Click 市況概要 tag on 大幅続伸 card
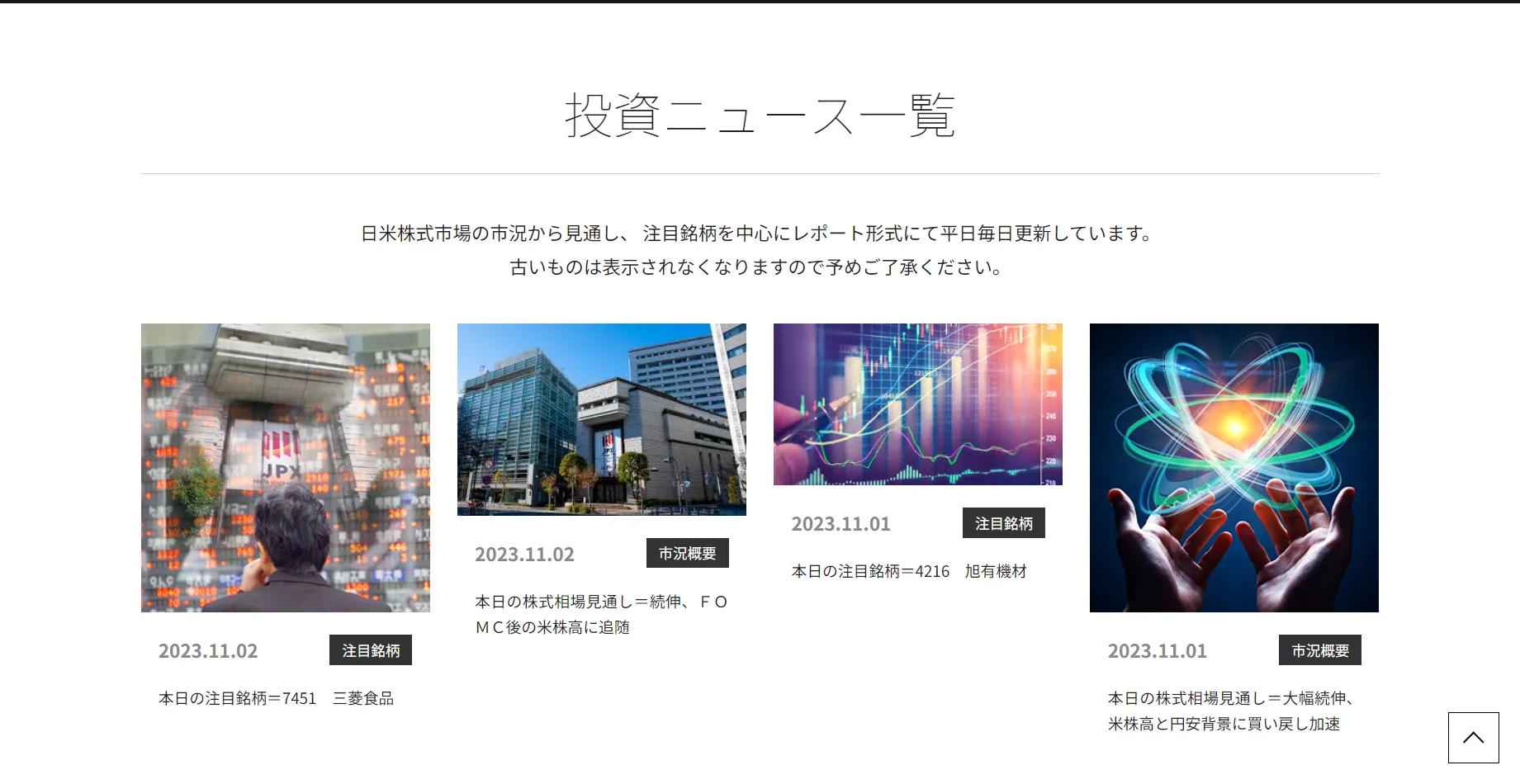 click(1320, 650)
